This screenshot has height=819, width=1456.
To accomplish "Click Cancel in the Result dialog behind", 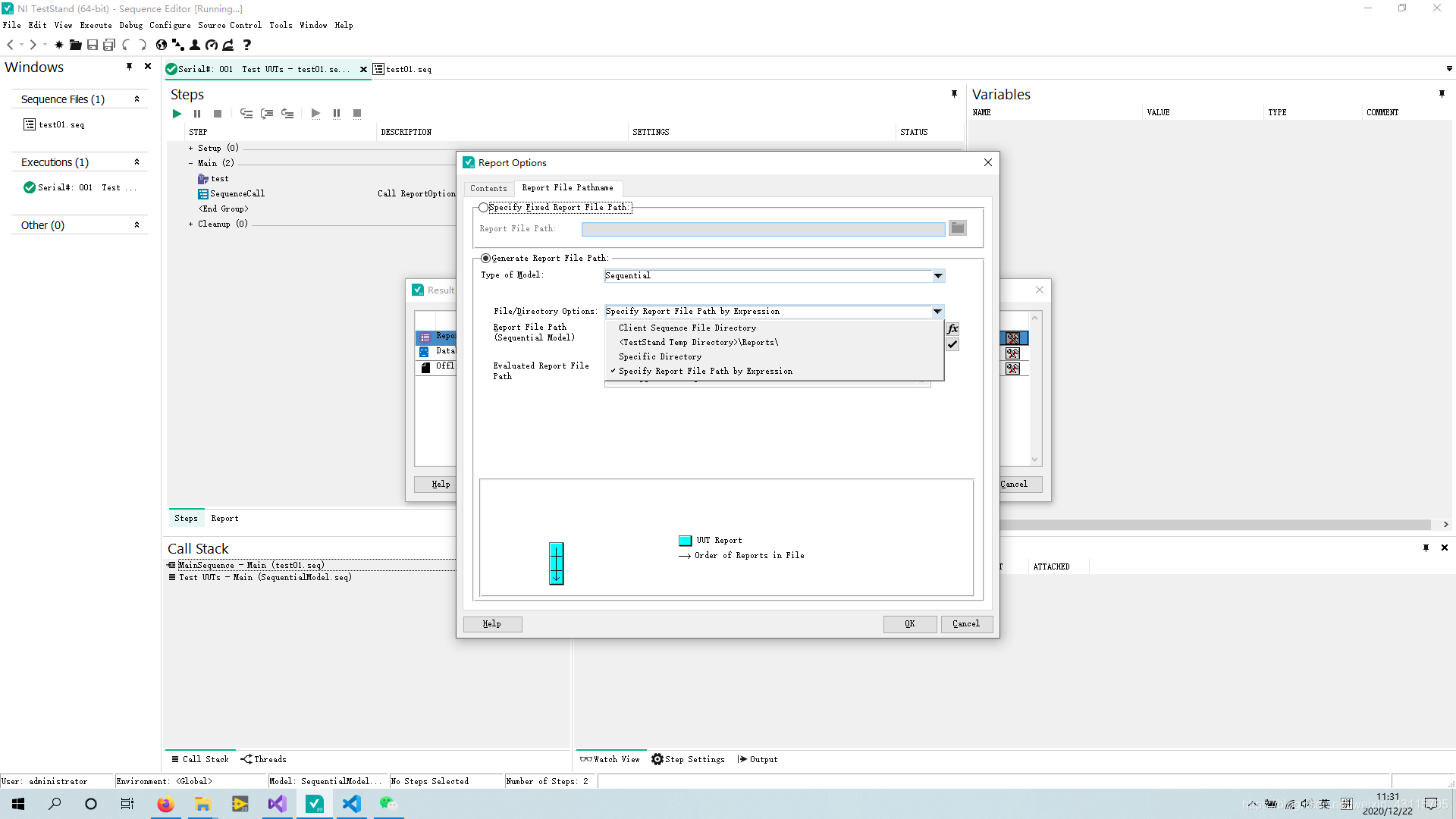I will (x=1020, y=485).
